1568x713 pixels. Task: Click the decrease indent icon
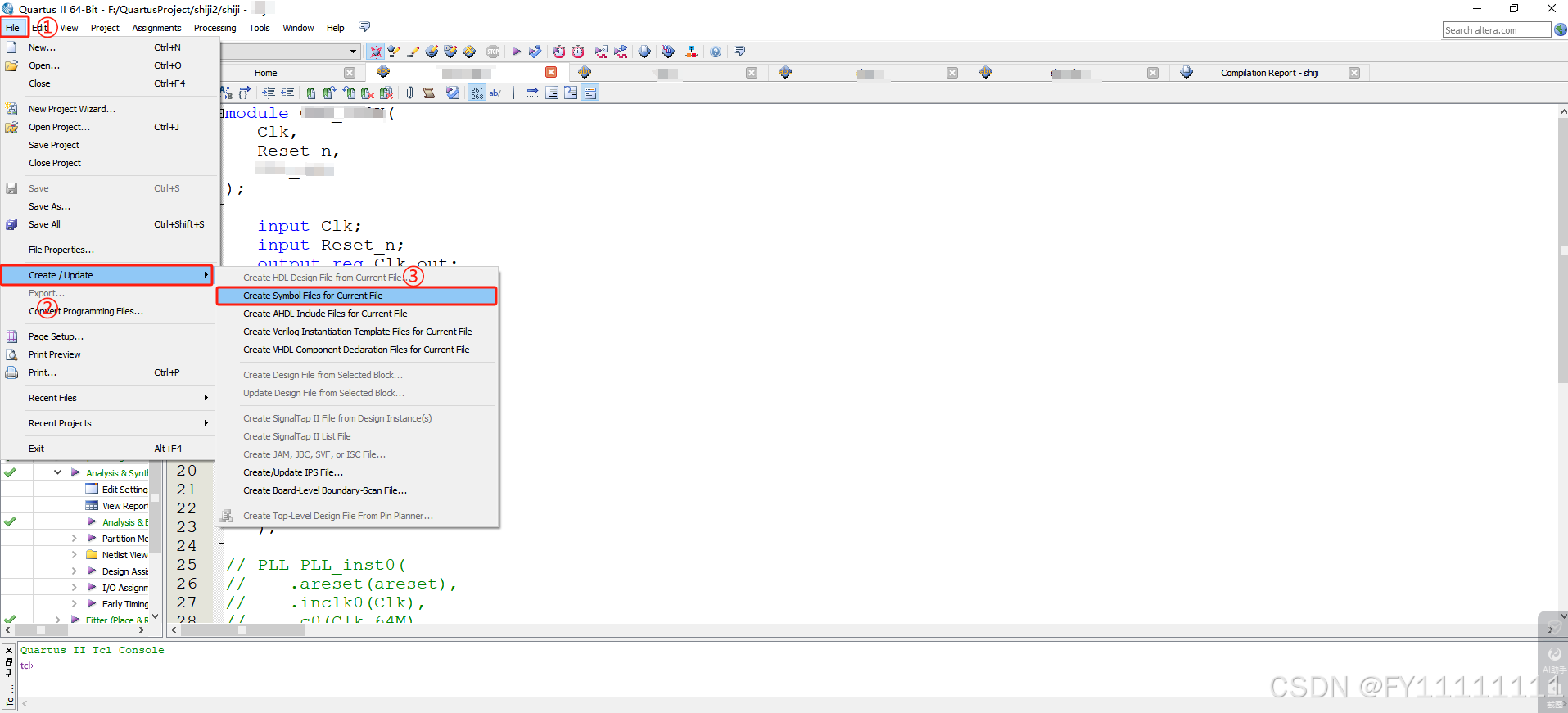click(x=287, y=93)
